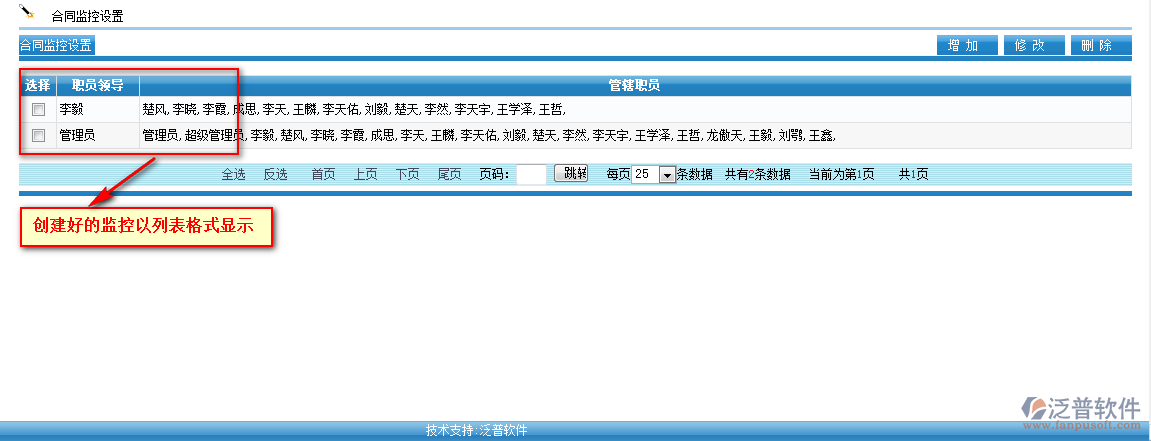This screenshot has height=441, width=1151.
Task: Click the 修改 button
Action: (1034, 45)
